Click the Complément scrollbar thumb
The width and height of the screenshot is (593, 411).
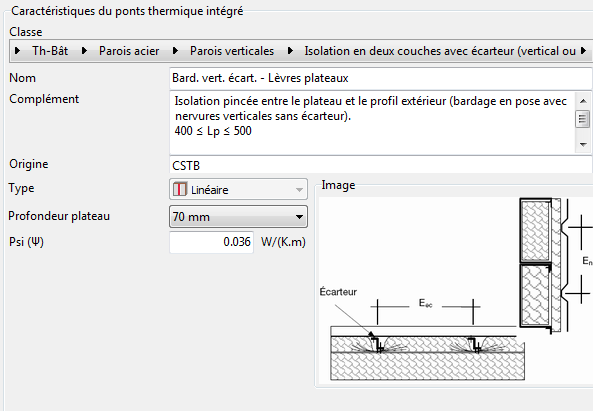(x=582, y=119)
